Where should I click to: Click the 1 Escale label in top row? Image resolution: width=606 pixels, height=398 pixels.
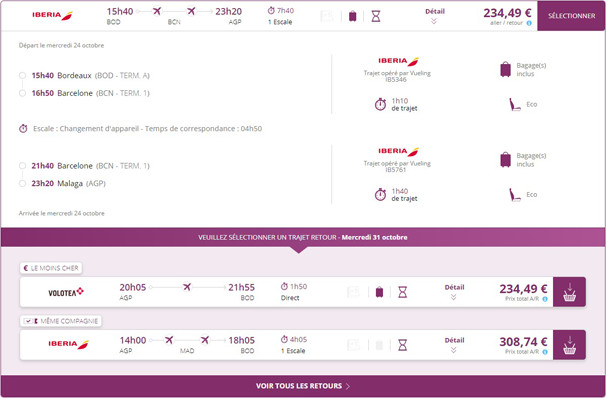(x=280, y=22)
